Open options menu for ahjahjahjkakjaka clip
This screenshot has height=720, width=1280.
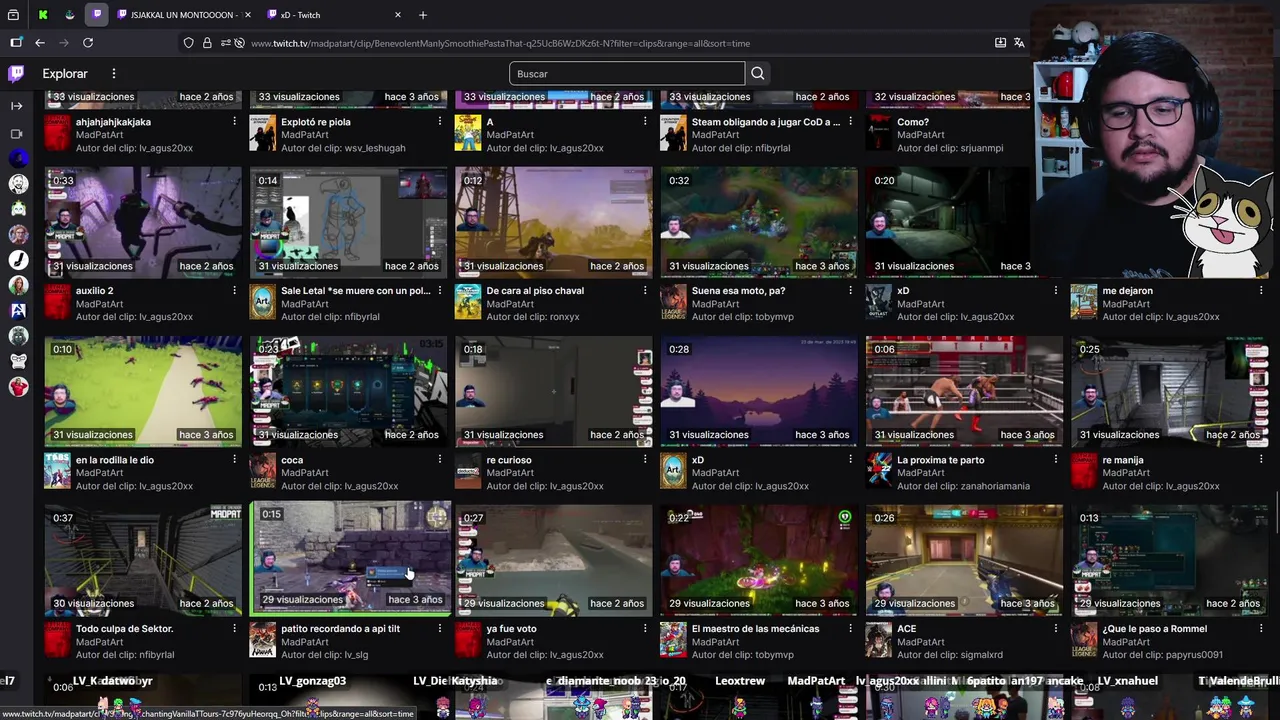pos(235,121)
